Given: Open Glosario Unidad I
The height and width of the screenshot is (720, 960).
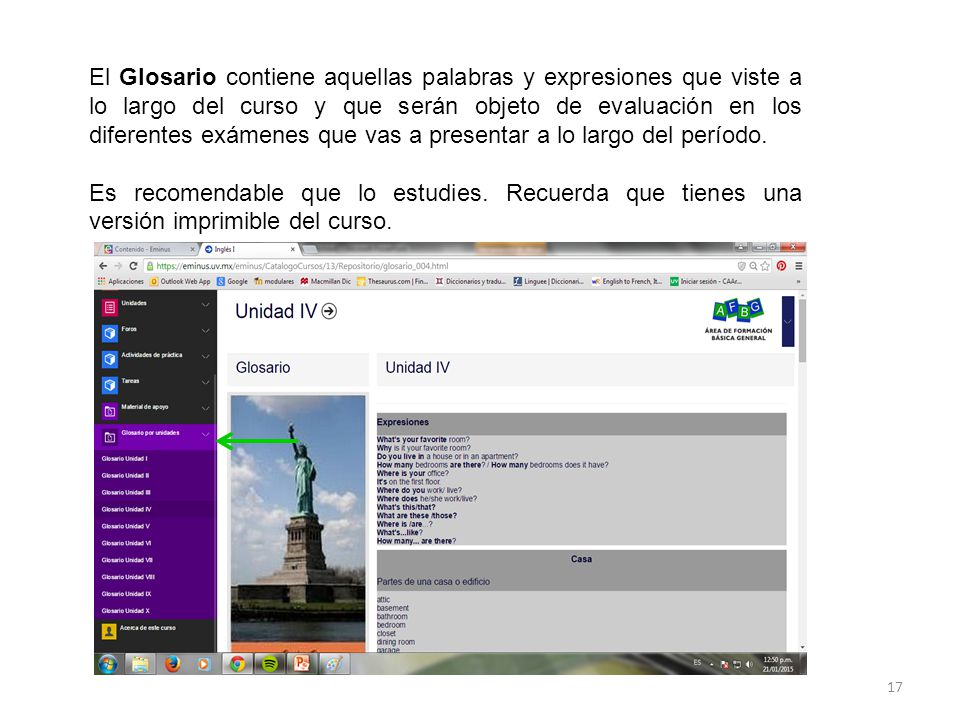Looking at the screenshot, I should click(x=125, y=459).
